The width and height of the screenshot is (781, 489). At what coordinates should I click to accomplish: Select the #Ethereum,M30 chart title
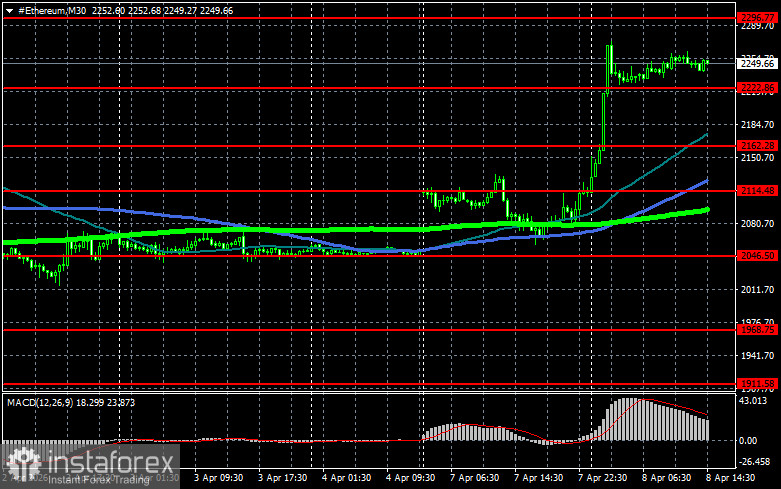(x=52, y=10)
